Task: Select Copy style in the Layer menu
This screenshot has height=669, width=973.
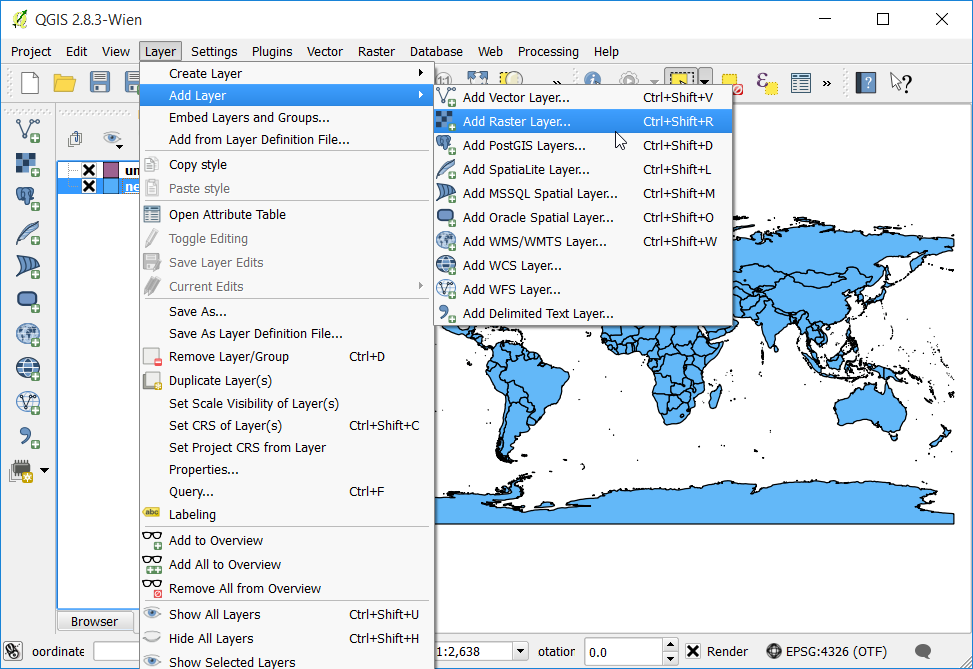Action: pyautogui.click(x=287, y=164)
